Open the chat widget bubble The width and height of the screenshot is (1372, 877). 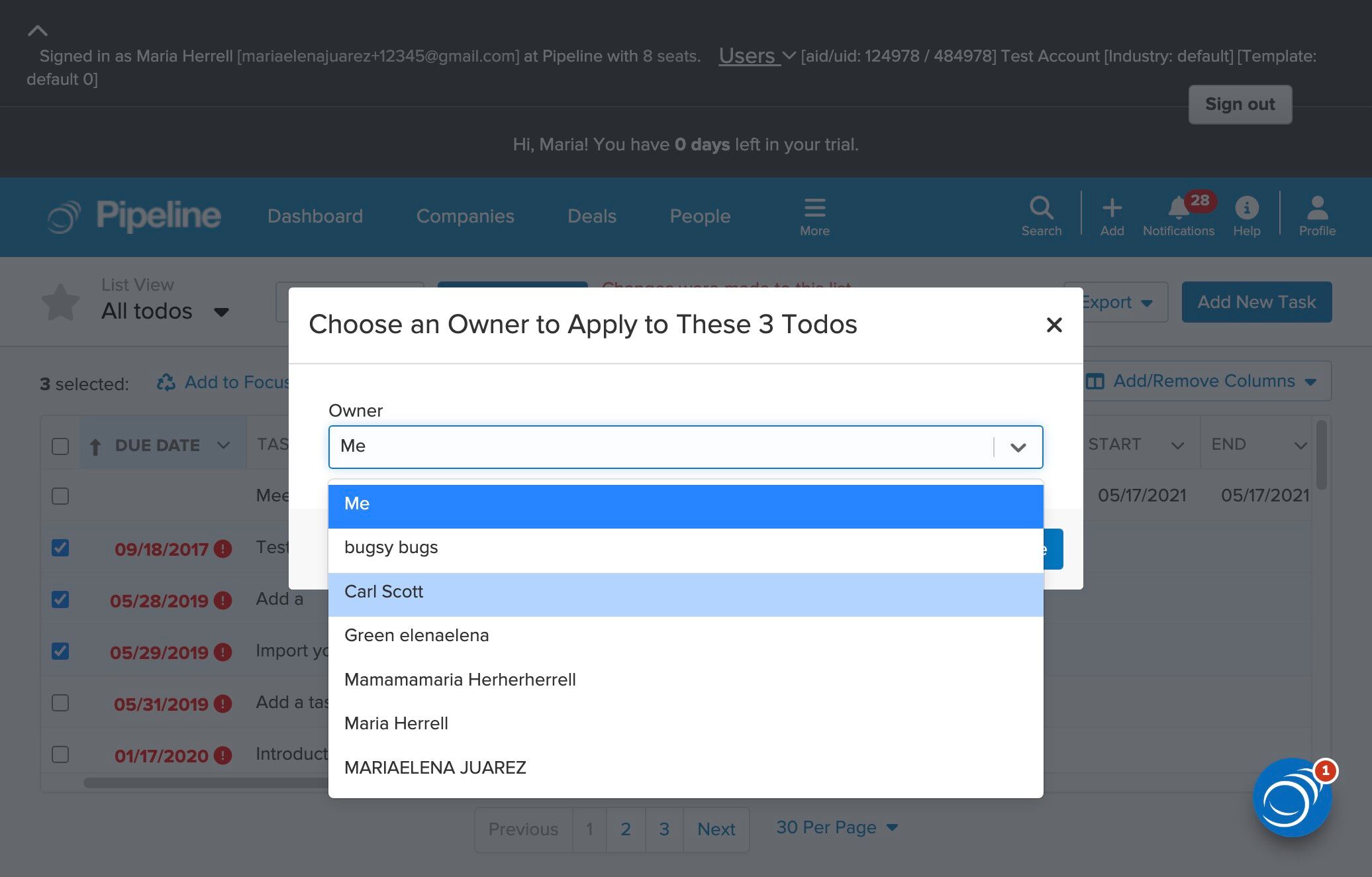[1291, 798]
